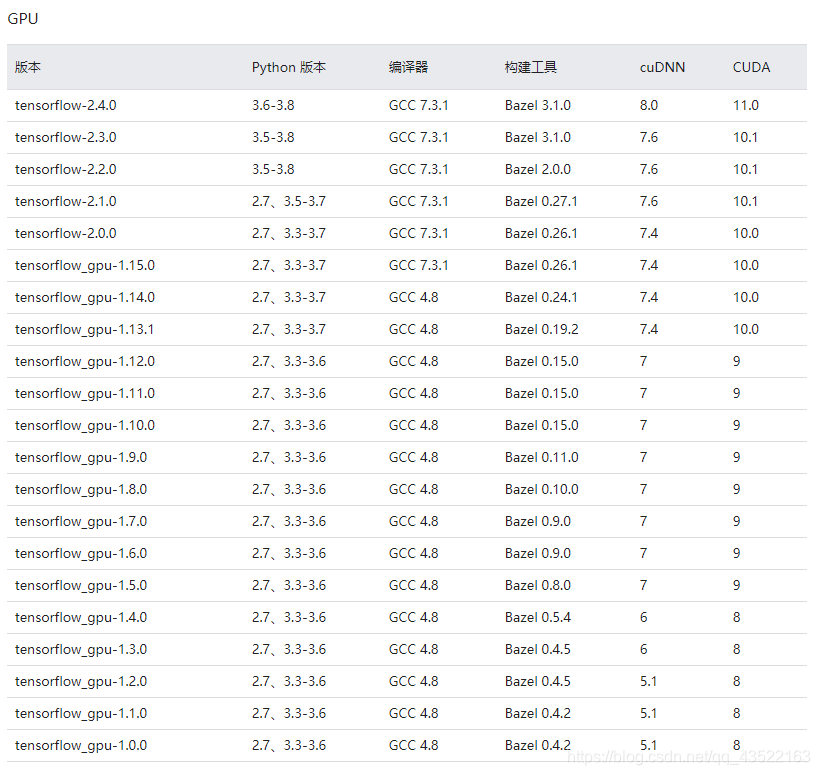
Task: Click Bazel 3.1.0 in tensorflow-2.4.0 row
Action: (538, 105)
